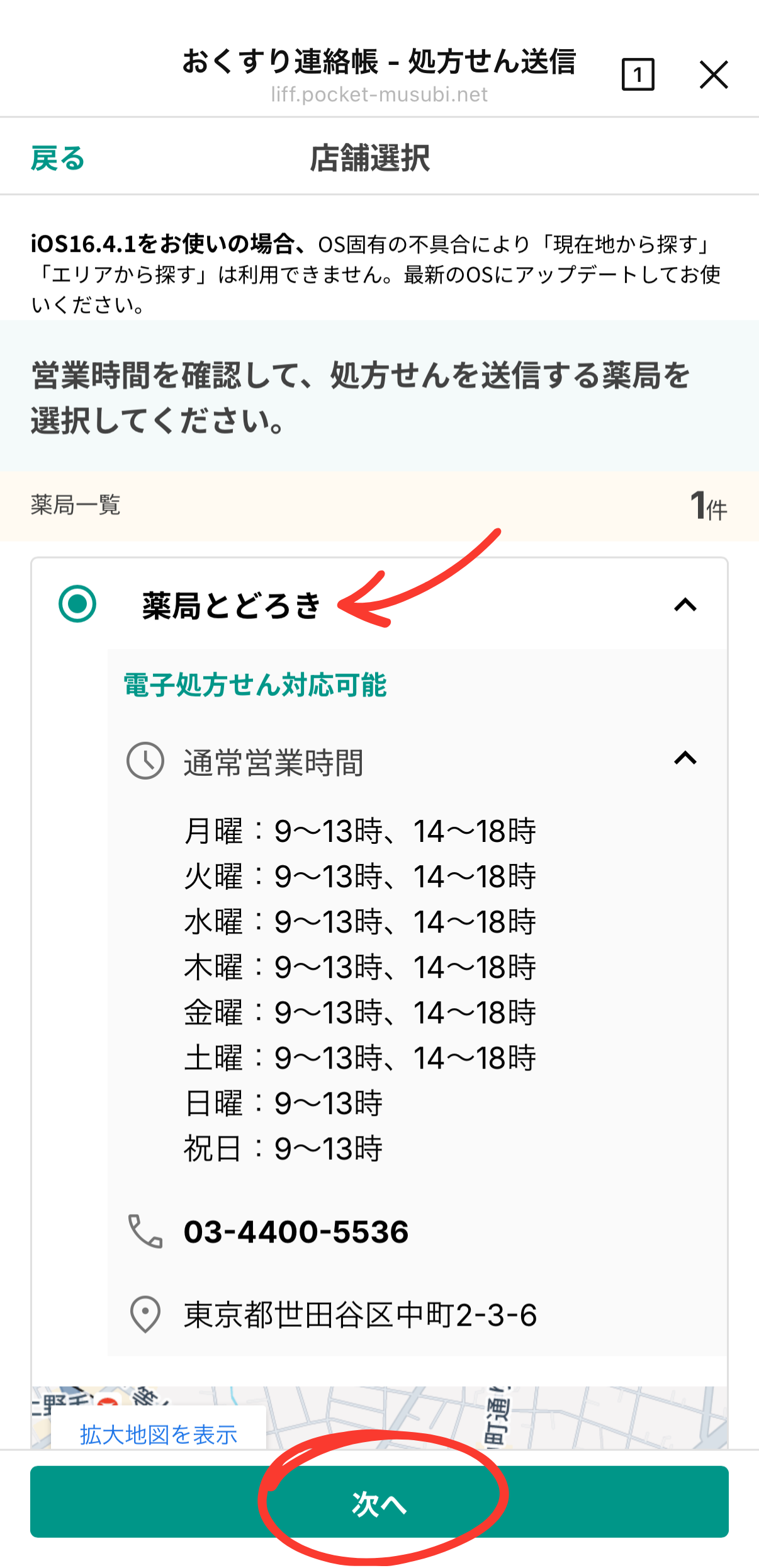The height and width of the screenshot is (1568, 759).
Task: Open the tab count icon in header
Action: (x=638, y=75)
